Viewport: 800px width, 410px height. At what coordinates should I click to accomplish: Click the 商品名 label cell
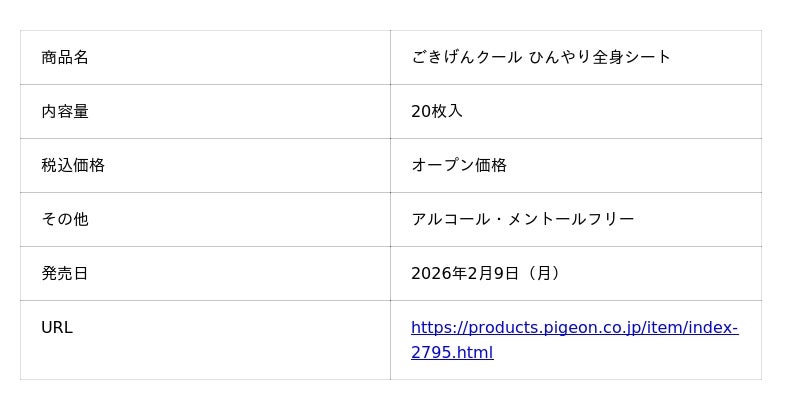65,58
